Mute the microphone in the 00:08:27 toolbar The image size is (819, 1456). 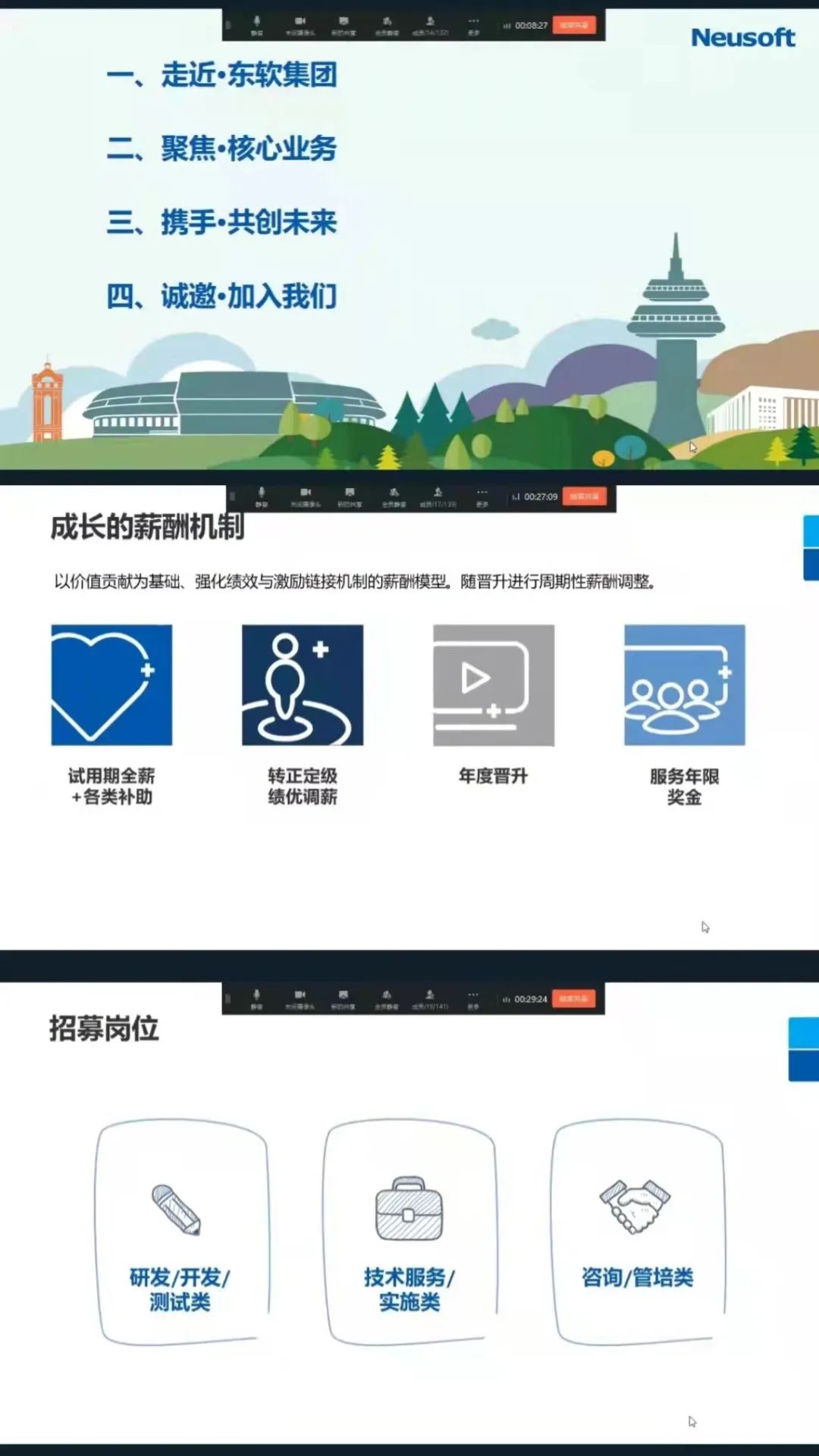click(257, 24)
